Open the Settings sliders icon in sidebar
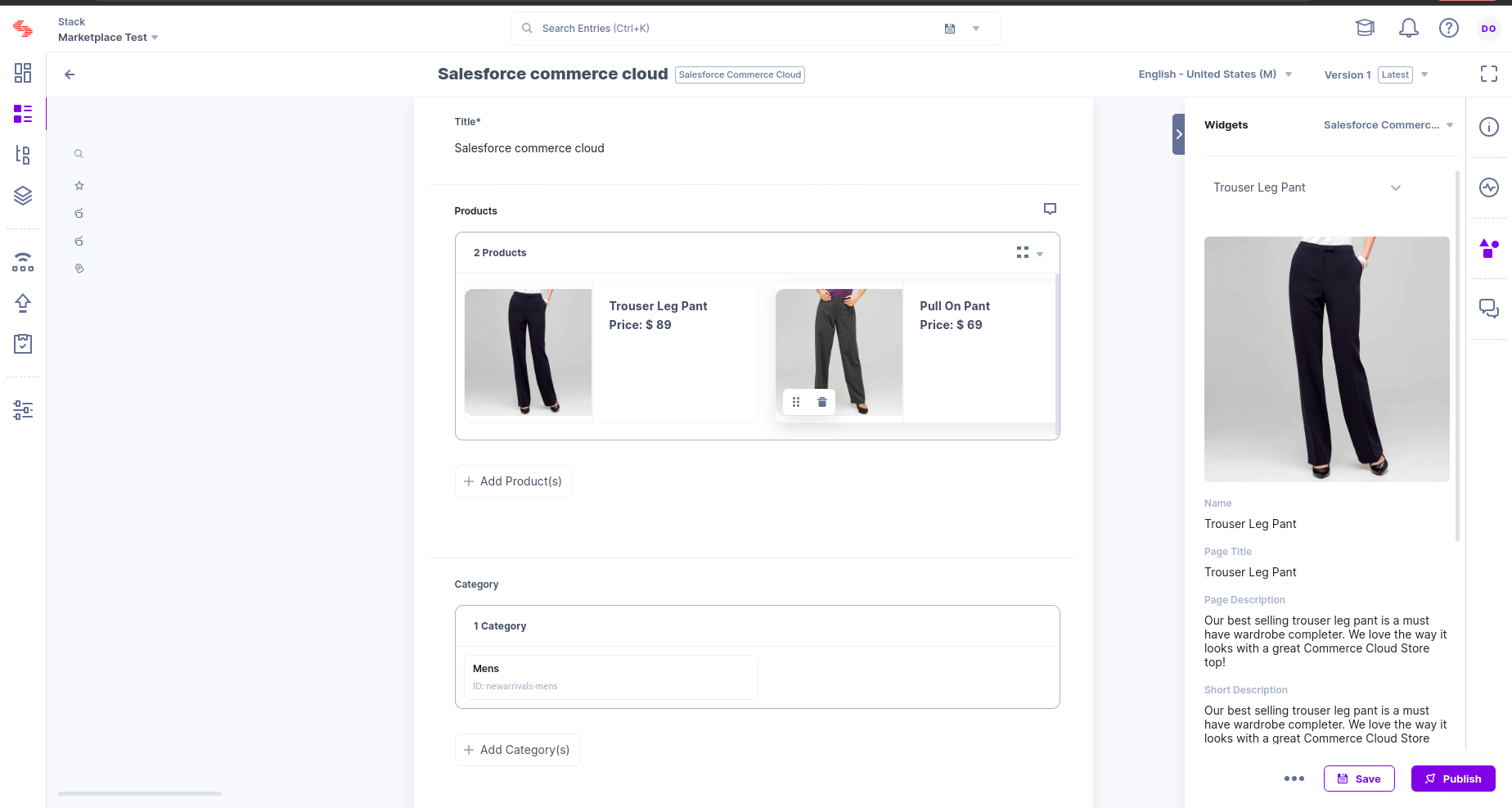Image resolution: width=1512 pixels, height=808 pixels. coord(23,410)
